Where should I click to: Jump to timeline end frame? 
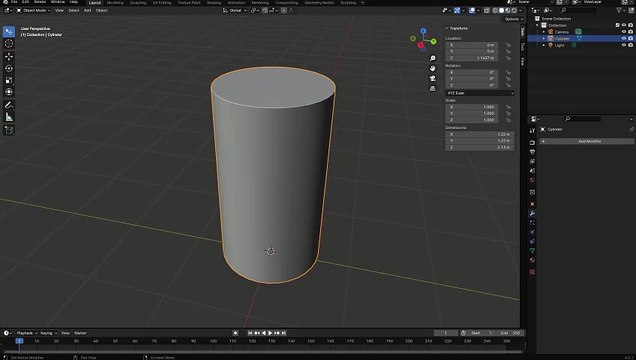click(x=284, y=333)
